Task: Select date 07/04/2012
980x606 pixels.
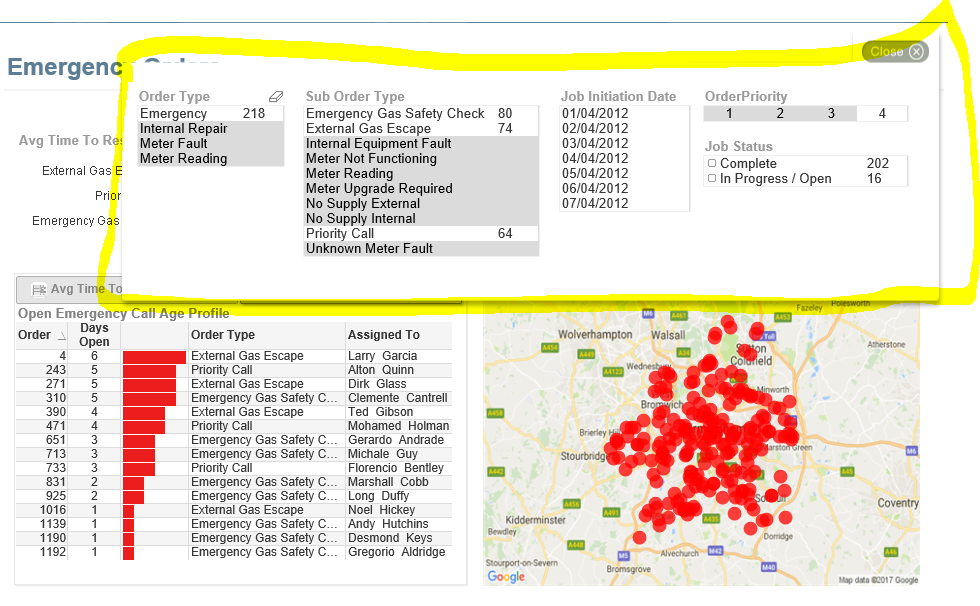Action: tap(624, 204)
